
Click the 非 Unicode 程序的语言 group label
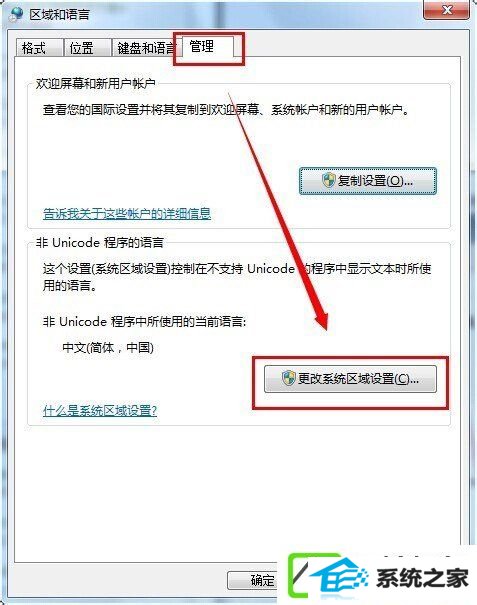click(x=100, y=243)
